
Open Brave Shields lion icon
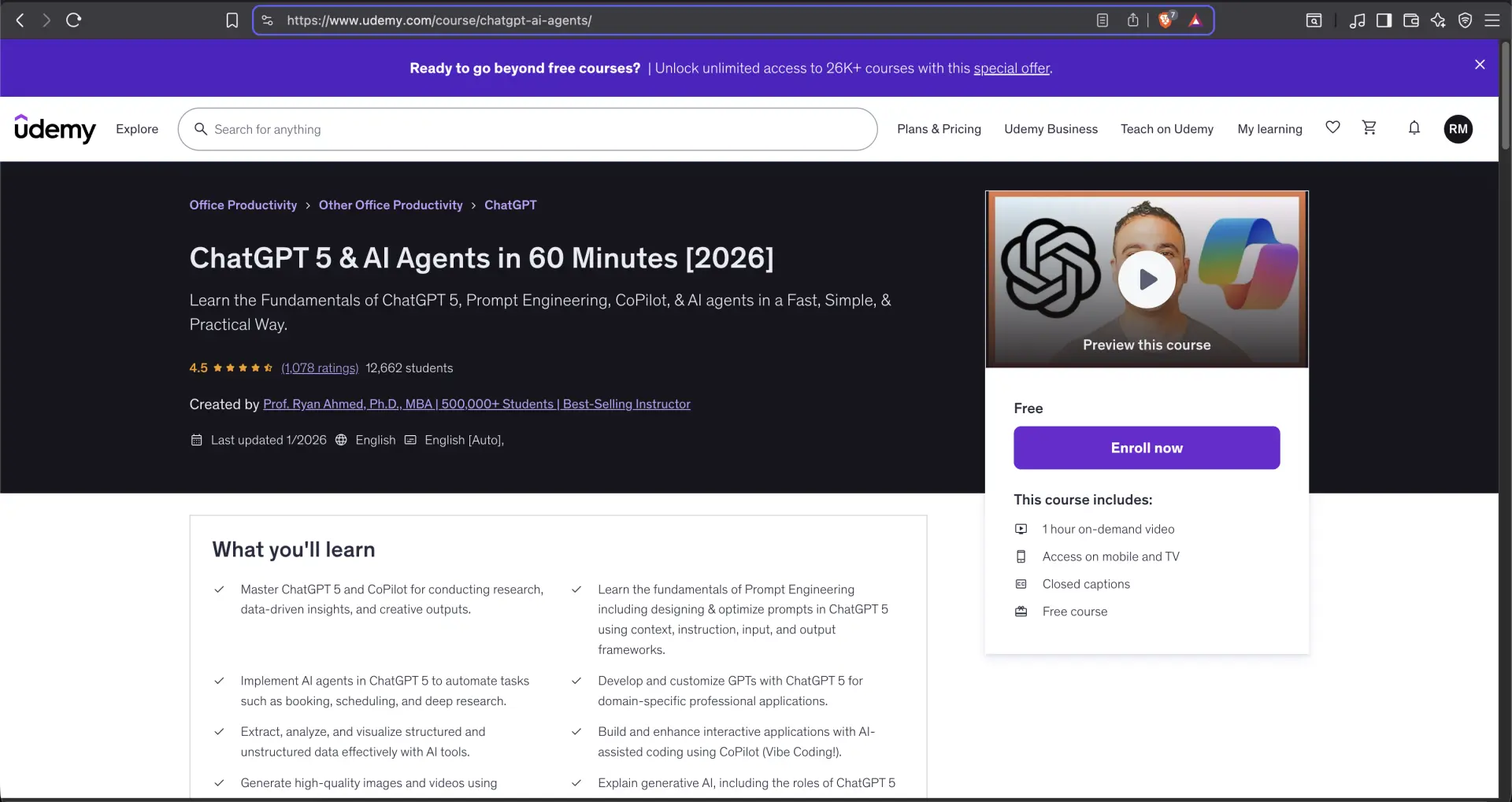pyautogui.click(x=1166, y=20)
